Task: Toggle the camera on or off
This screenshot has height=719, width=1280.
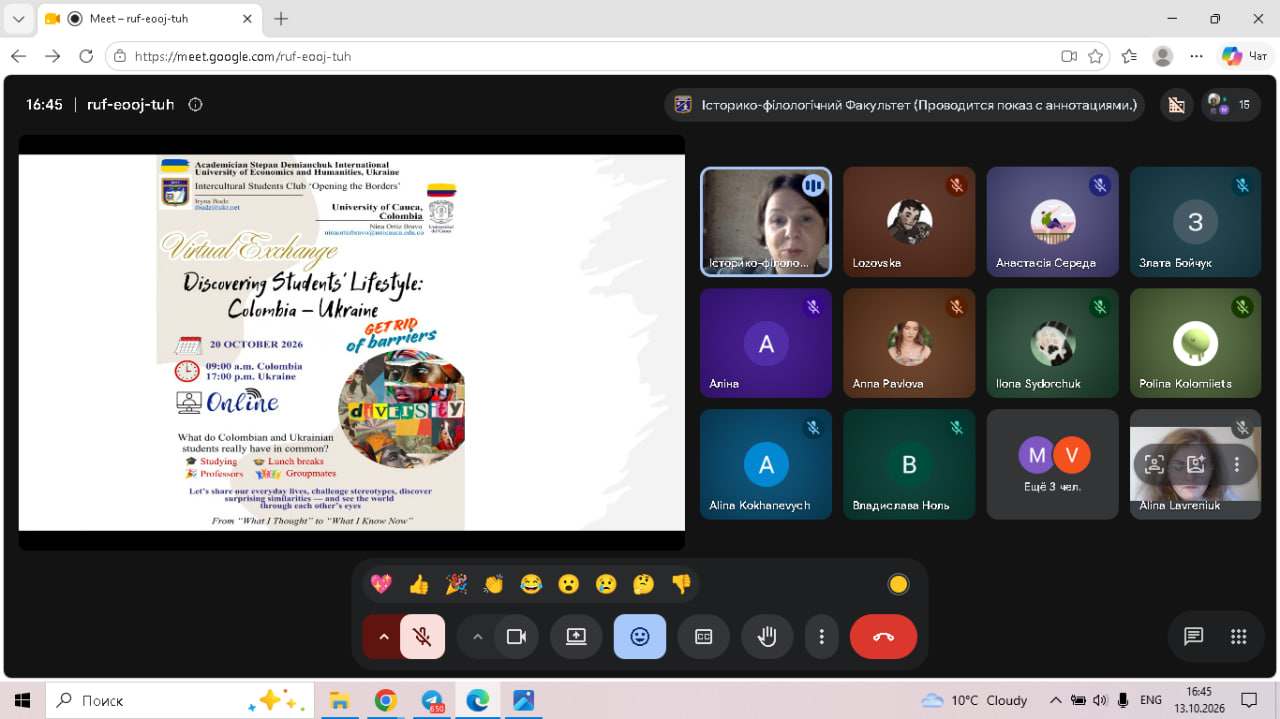Action: point(516,636)
